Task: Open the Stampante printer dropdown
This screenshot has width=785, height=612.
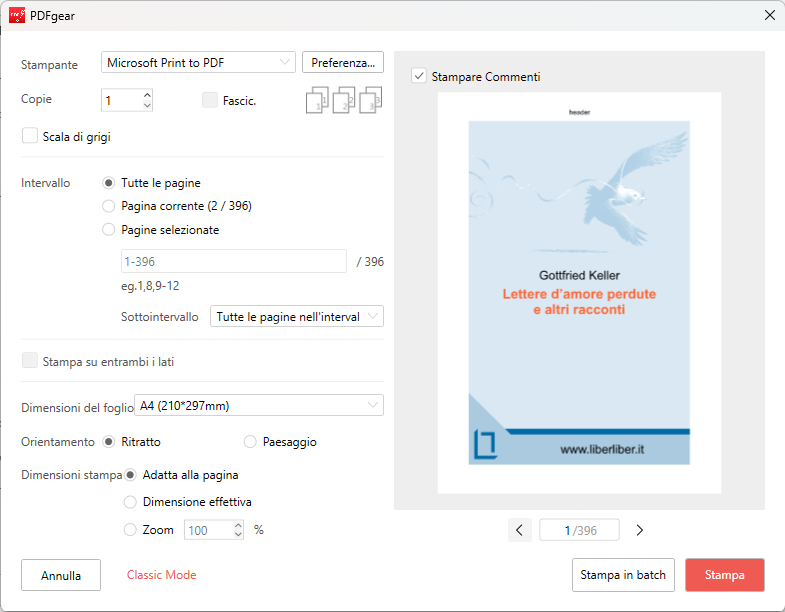Action: click(198, 62)
